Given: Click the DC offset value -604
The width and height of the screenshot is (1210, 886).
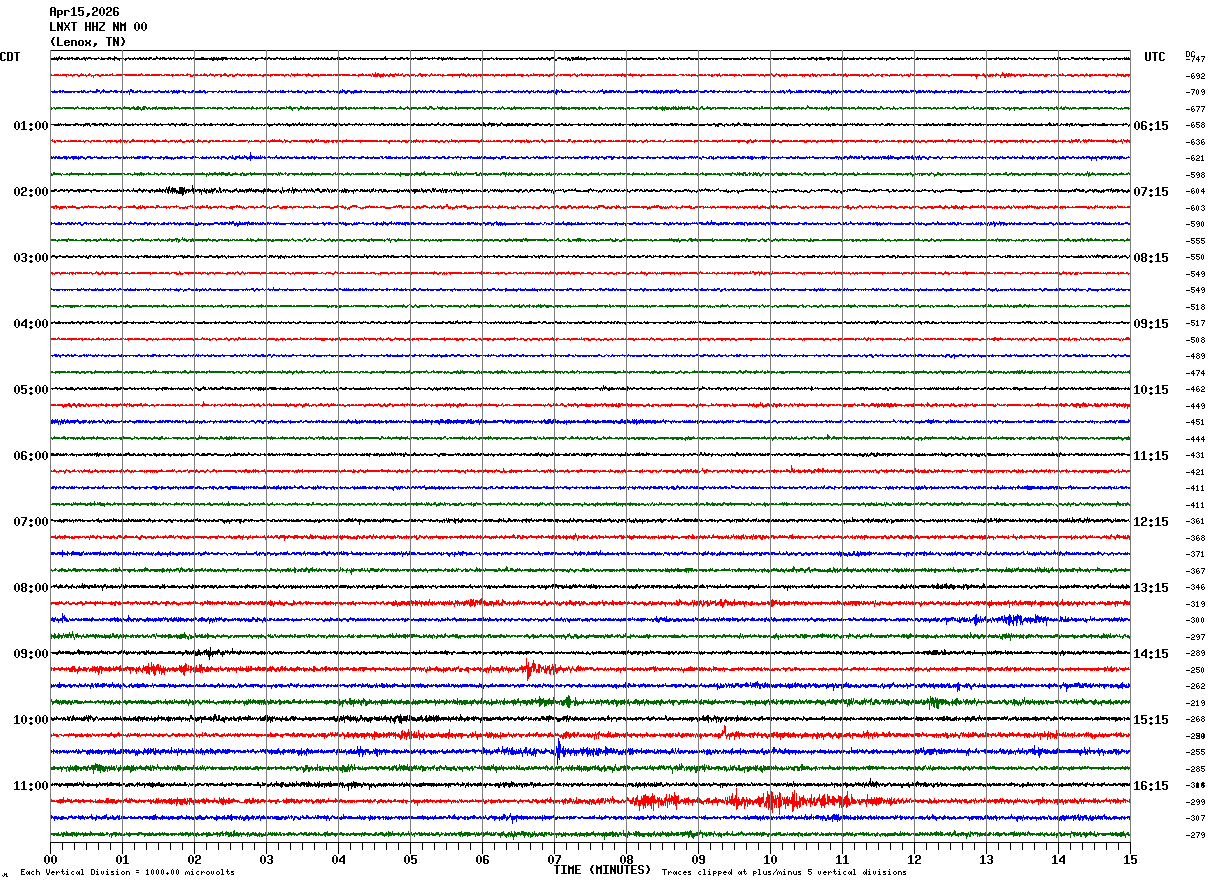Looking at the screenshot, I should 1196,192.
